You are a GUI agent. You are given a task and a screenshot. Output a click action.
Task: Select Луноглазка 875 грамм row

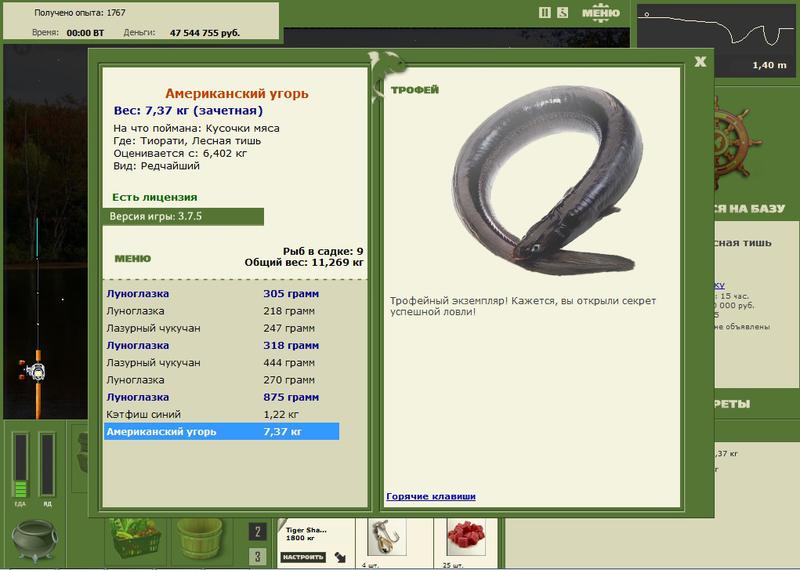pos(221,397)
